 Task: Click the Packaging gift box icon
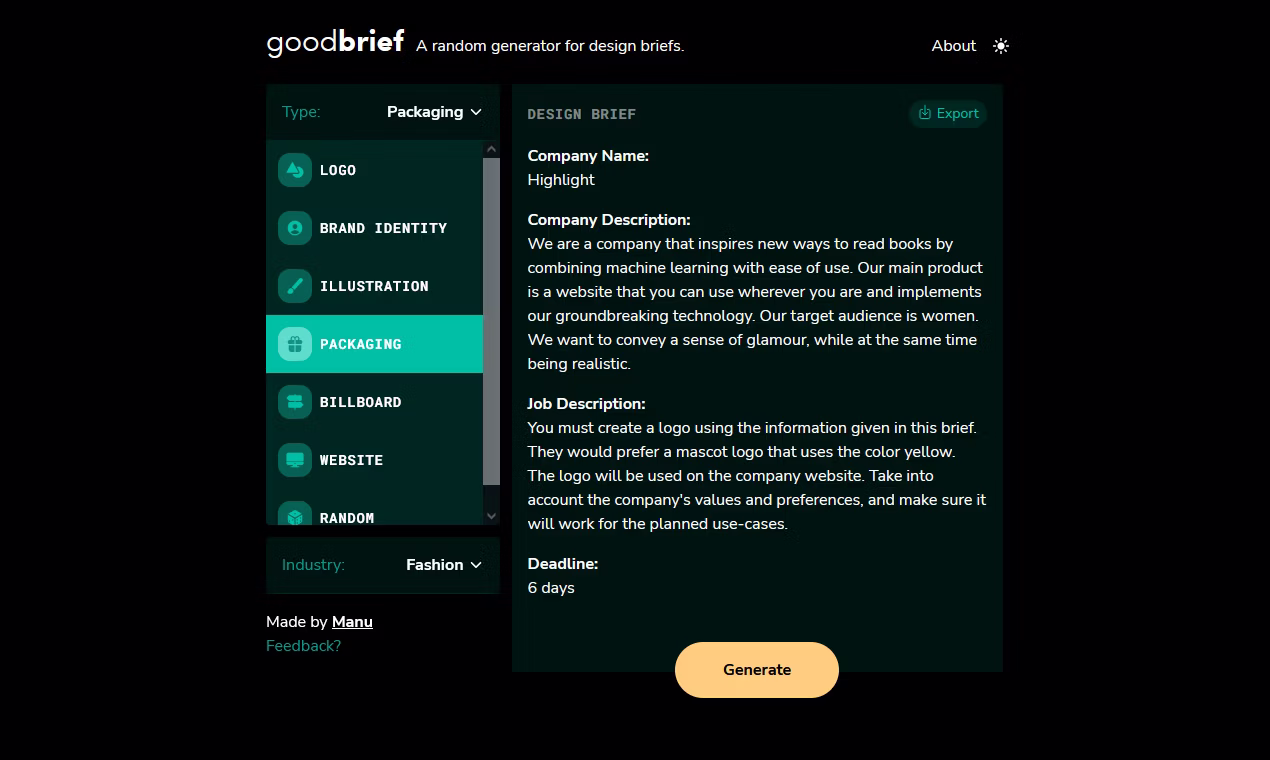pos(295,344)
